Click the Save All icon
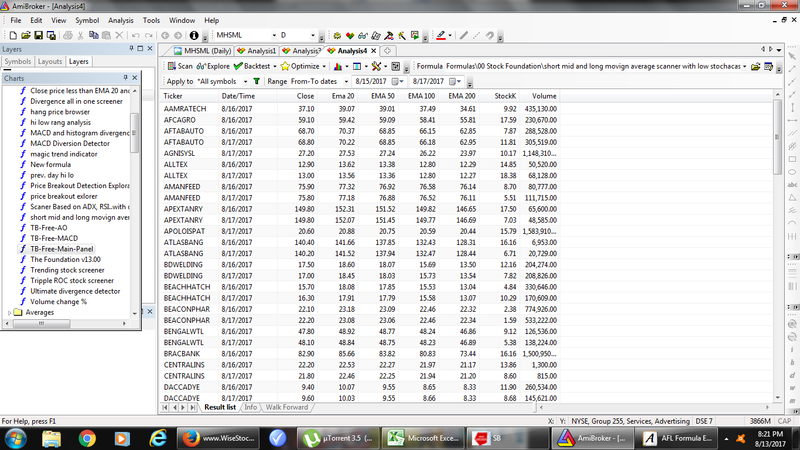Image resolution: width=800 pixels, height=450 pixels. pyautogui.click(x=51, y=35)
